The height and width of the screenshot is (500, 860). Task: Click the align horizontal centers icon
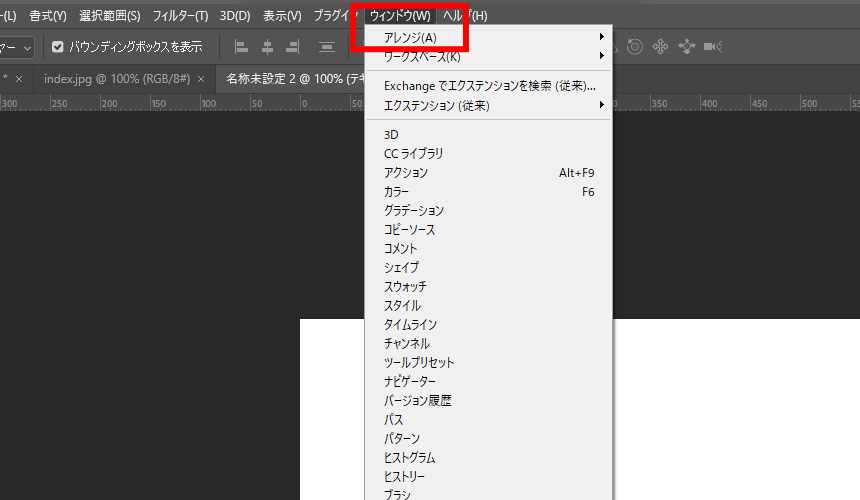click(x=267, y=47)
